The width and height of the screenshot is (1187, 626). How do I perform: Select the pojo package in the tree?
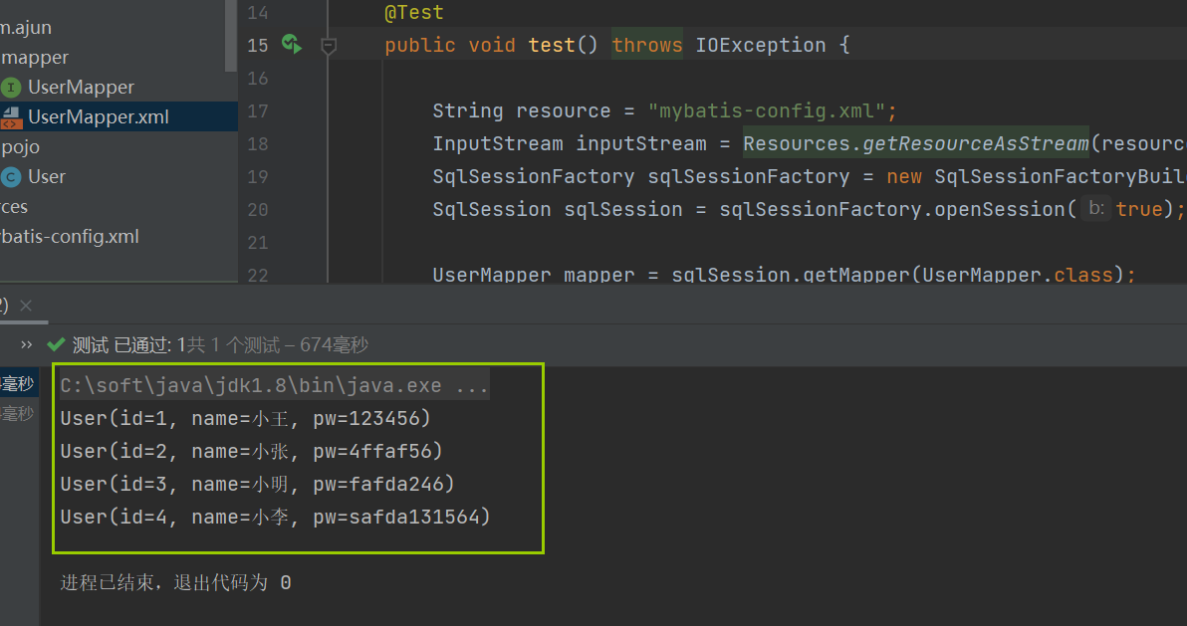tap(20, 147)
